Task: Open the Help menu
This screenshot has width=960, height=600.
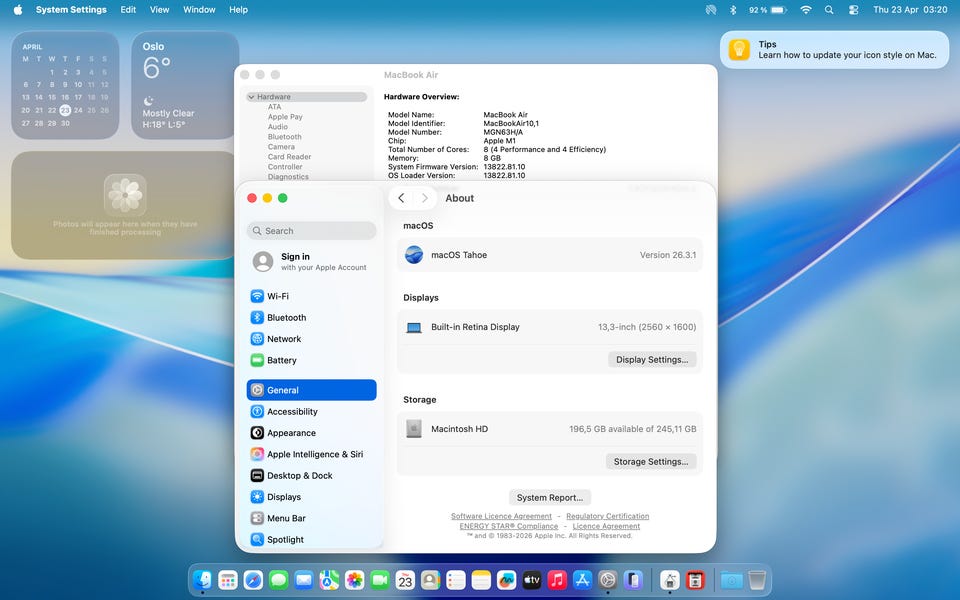Action: pos(238,10)
